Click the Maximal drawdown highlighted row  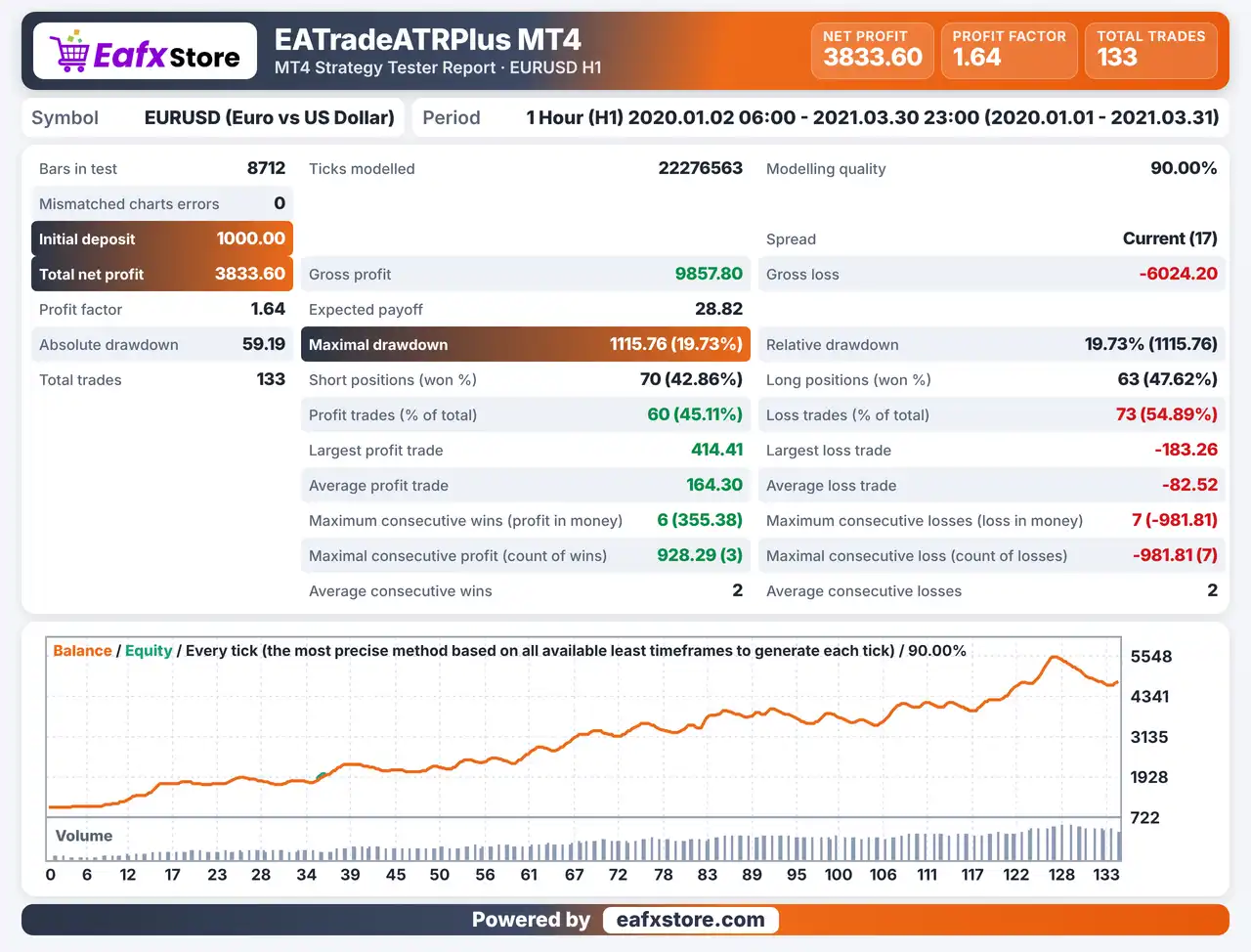pyautogui.click(x=526, y=344)
